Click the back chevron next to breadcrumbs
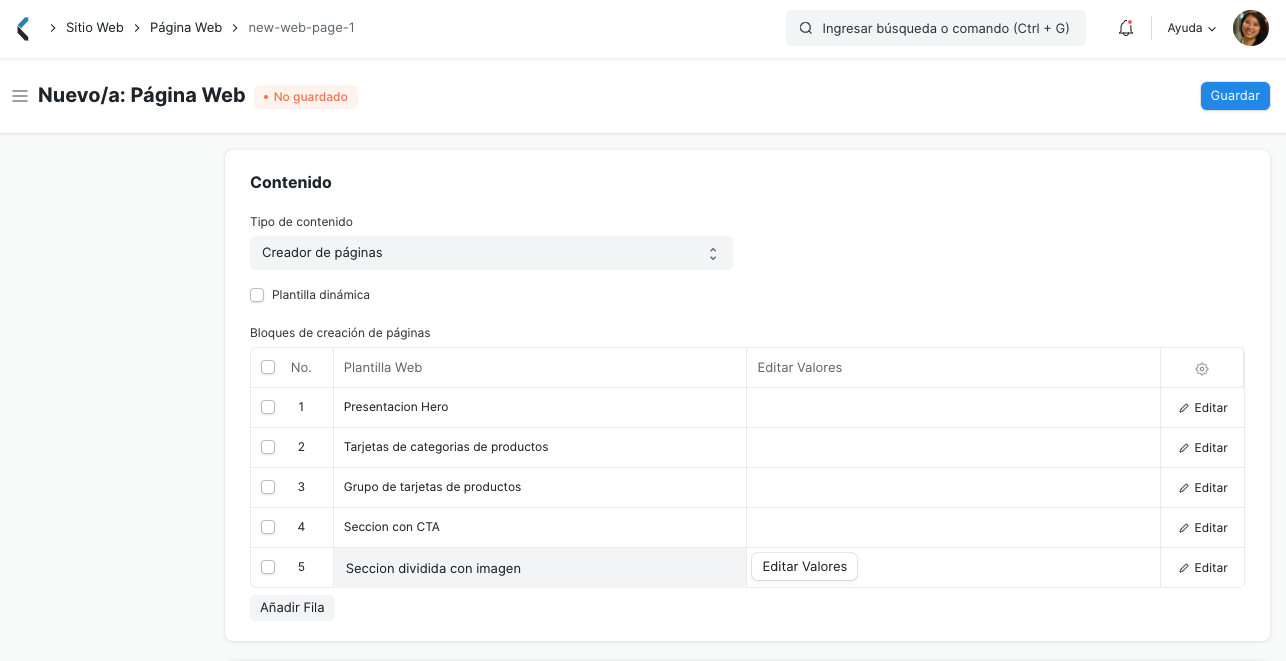The height and width of the screenshot is (661, 1286). [22, 27]
